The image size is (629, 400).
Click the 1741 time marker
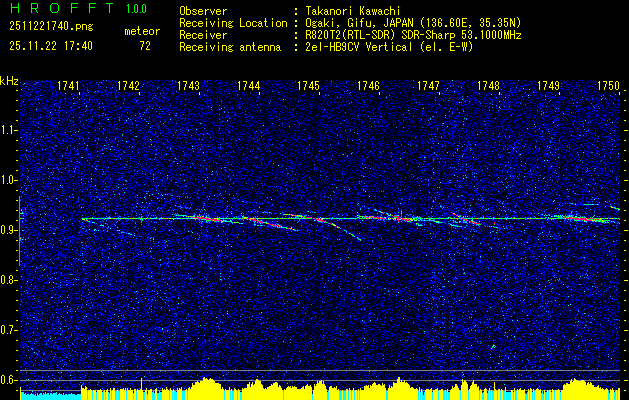[69, 86]
